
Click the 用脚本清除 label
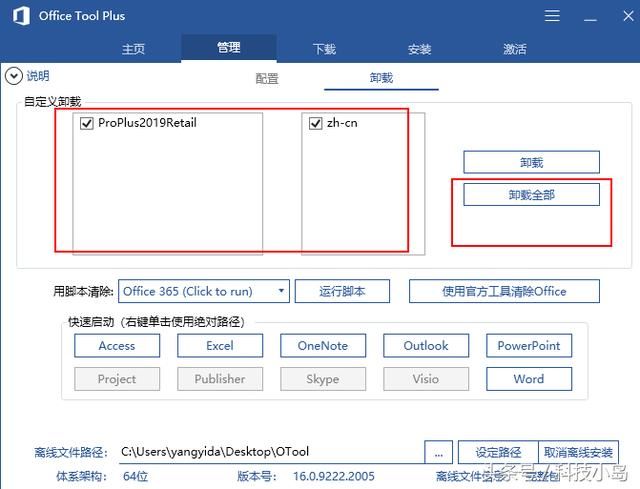[x=83, y=291]
